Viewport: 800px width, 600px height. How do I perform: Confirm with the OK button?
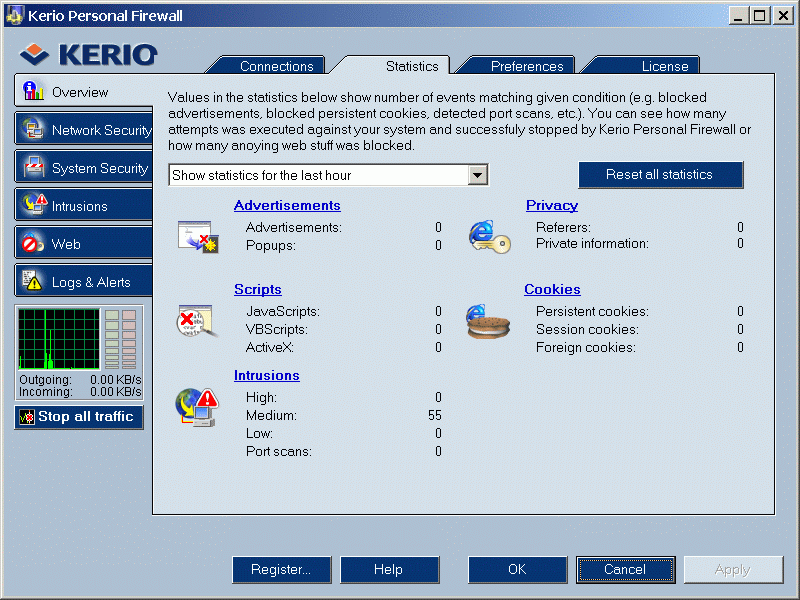(x=517, y=569)
